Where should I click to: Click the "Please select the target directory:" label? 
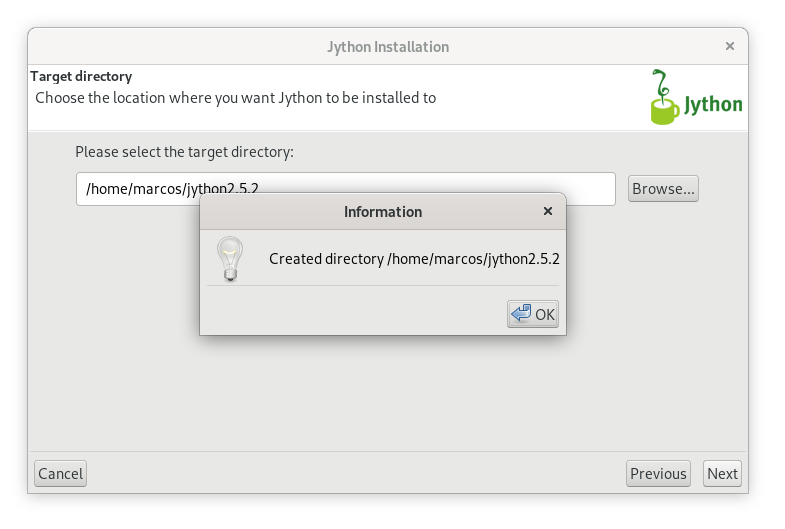pyautogui.click(x=184, y=152)
